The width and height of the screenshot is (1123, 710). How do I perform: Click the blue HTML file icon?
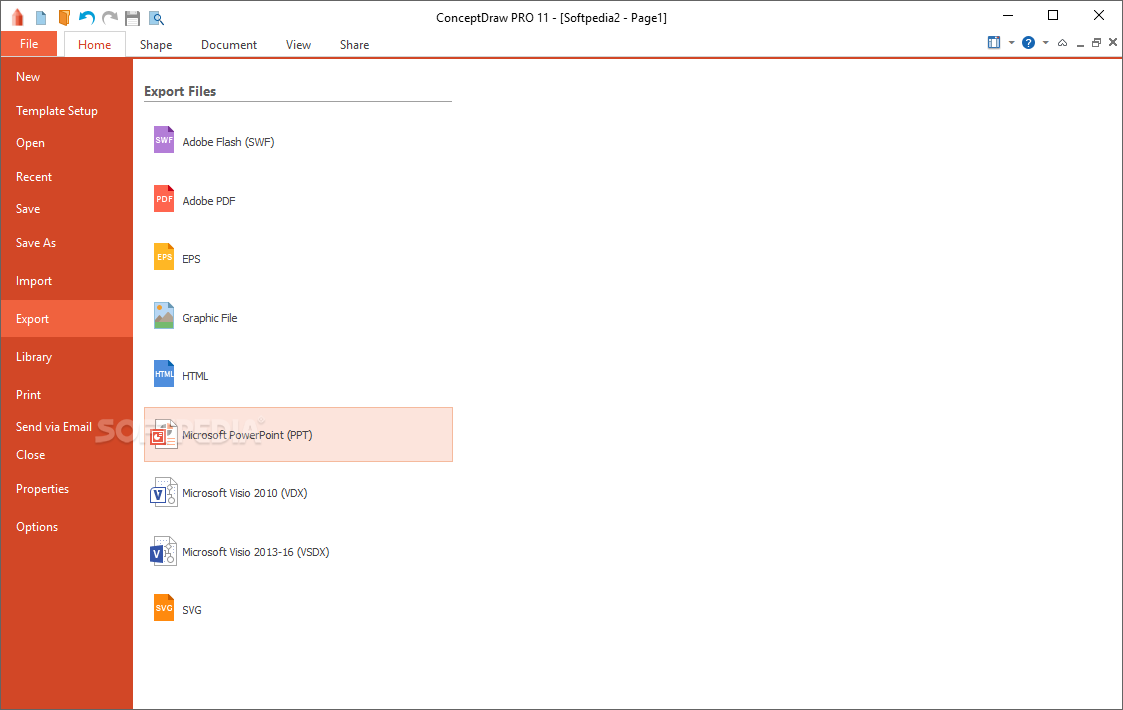tap(164, 373)
